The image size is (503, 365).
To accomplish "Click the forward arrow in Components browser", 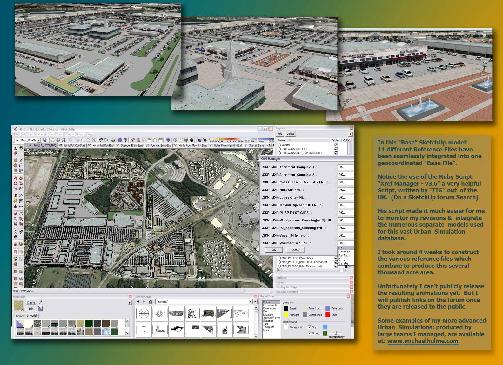I will (x=144, y=302).
